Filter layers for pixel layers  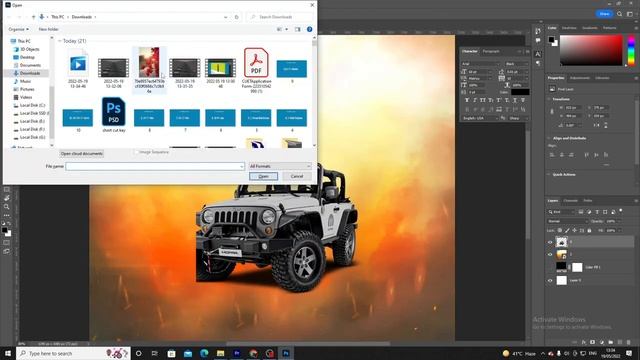coord(581,212)
